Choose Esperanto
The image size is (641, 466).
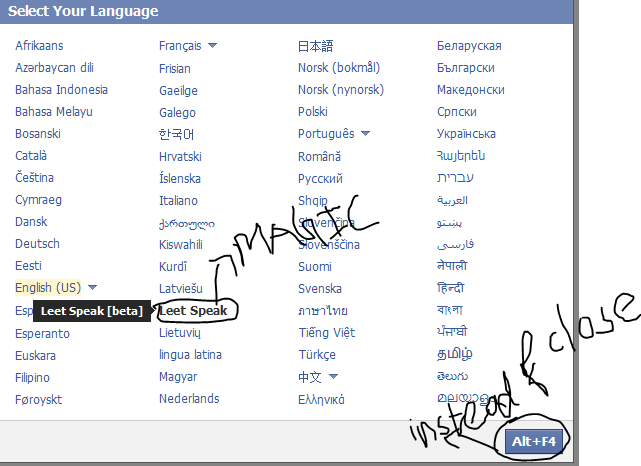(x=43, y=334)
